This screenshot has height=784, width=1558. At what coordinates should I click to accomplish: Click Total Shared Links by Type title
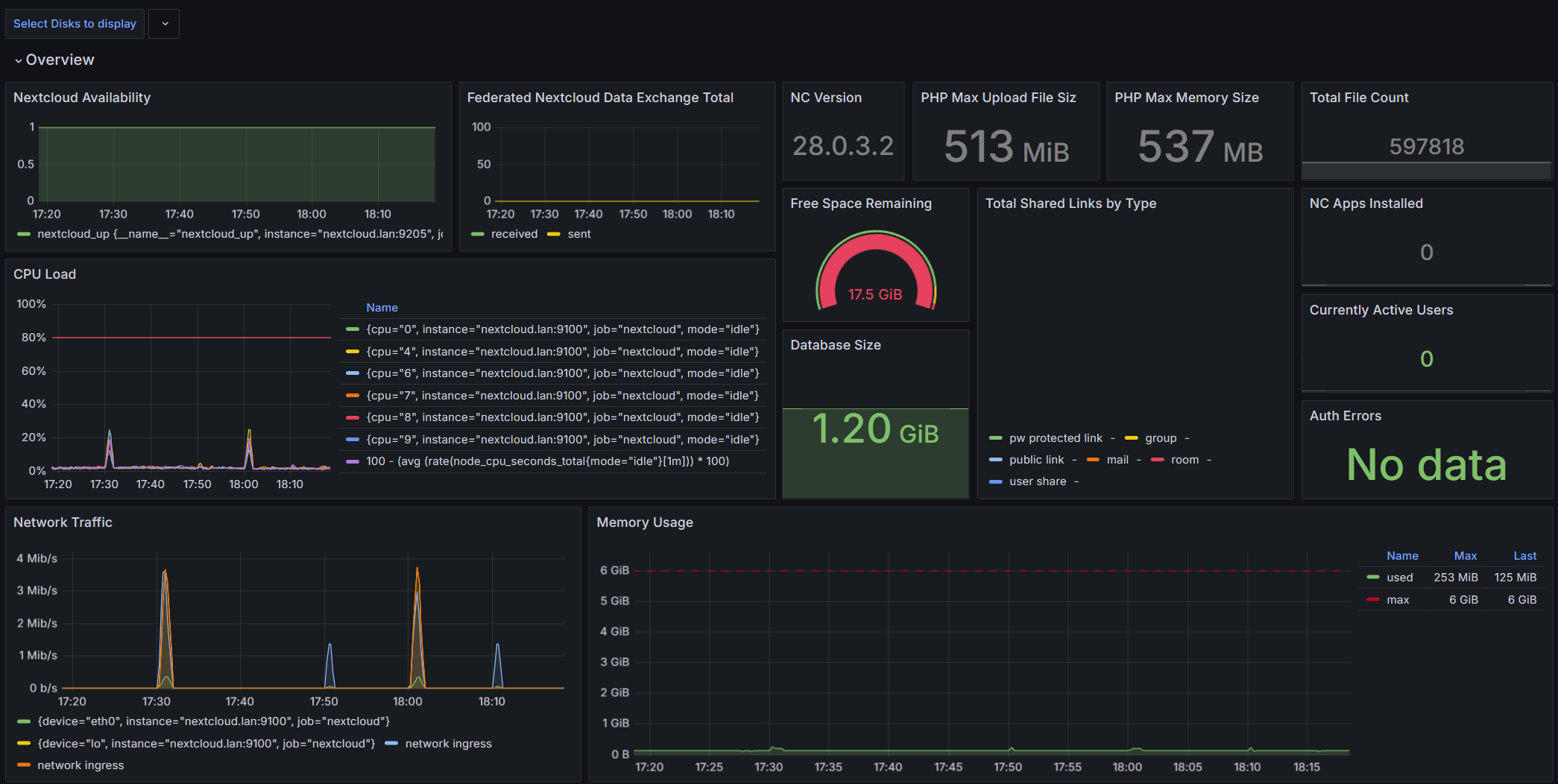point(1070,203)
